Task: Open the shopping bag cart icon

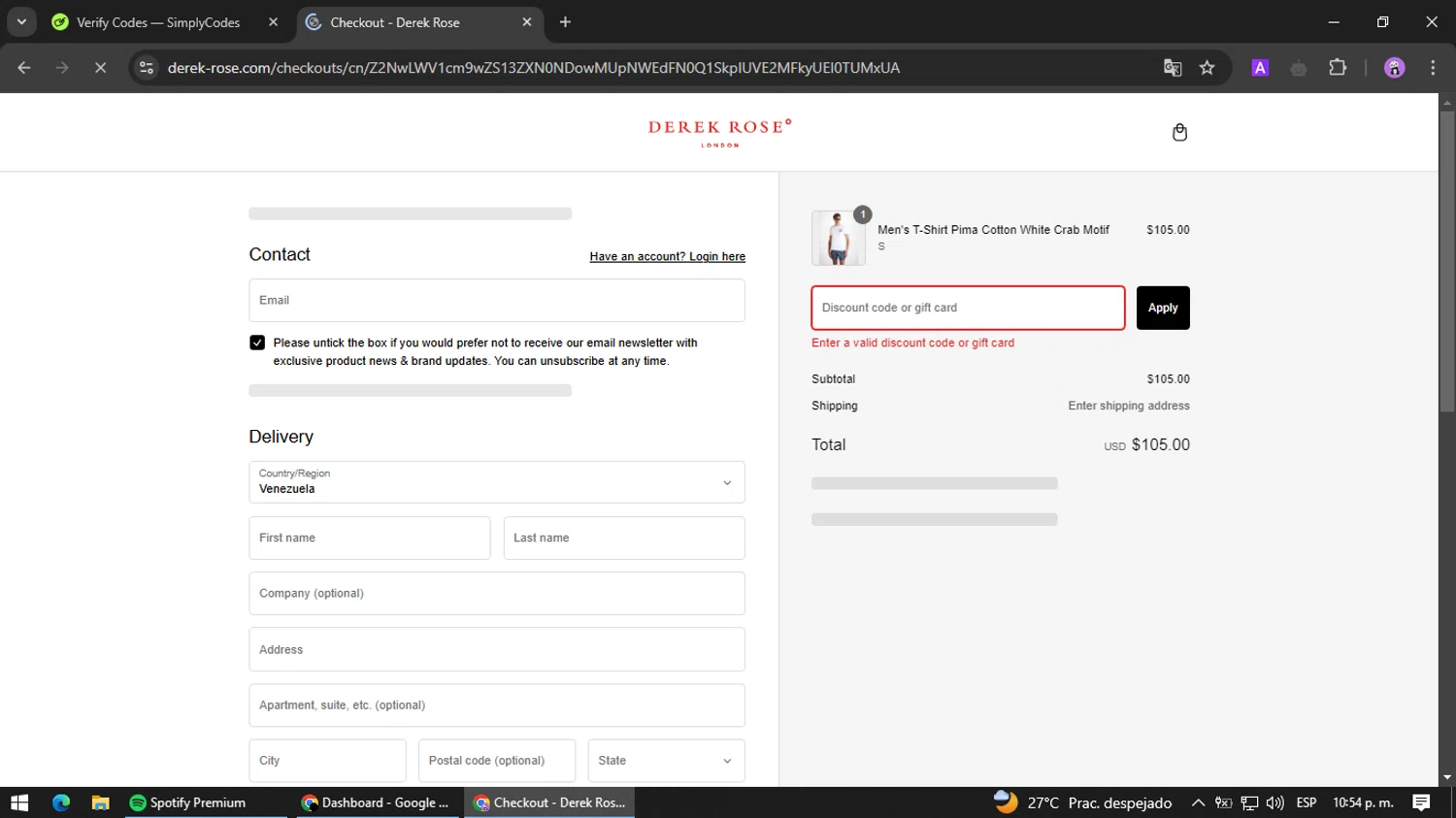Action: (1179, 132)
